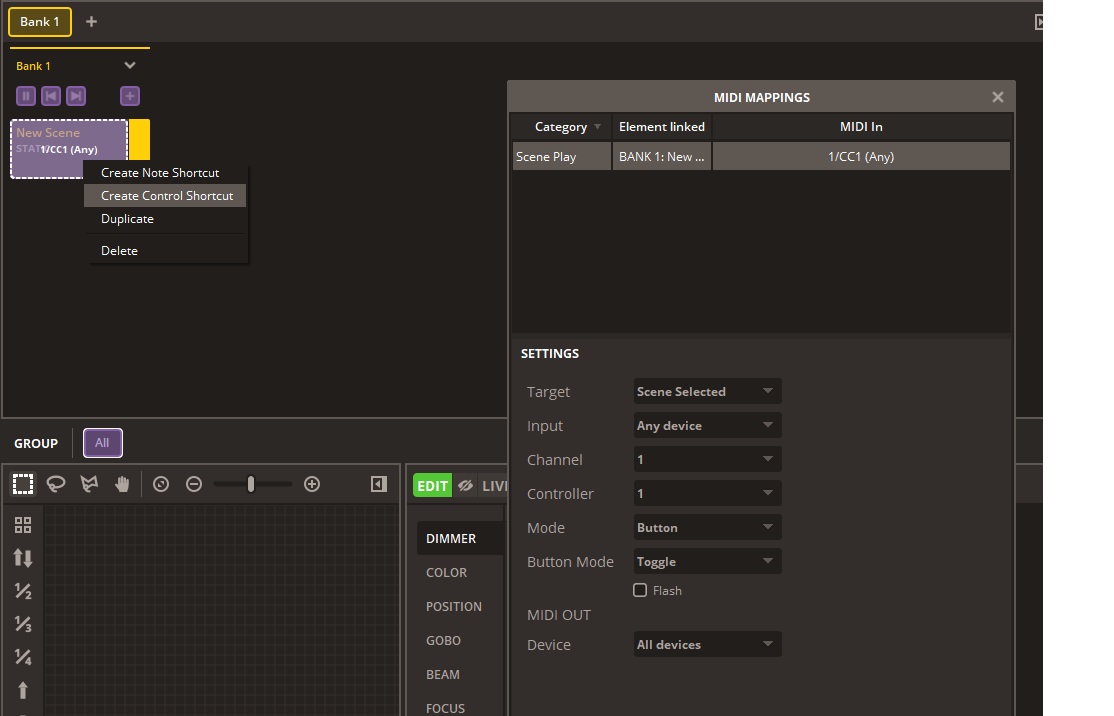Open the Category column filter arrow

coord(597,127)
